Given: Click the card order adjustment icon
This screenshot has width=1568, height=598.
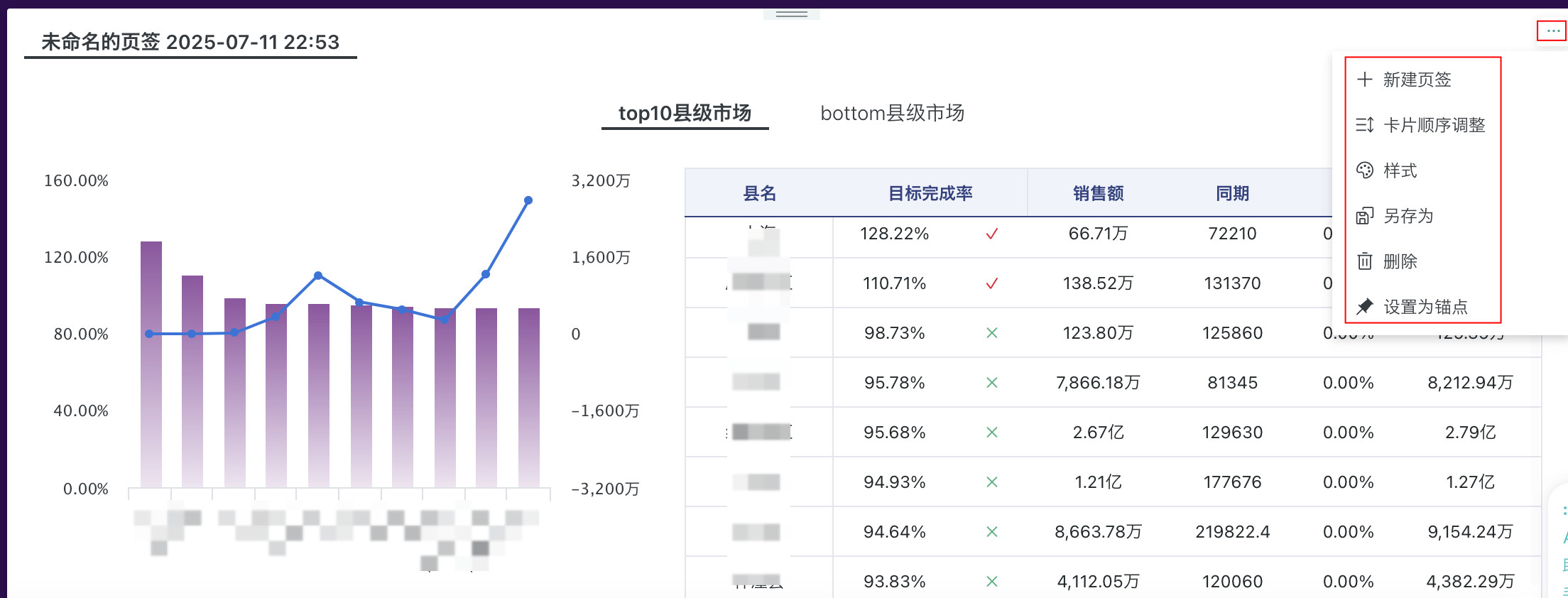Looking at the screenshot, I should (x=1364, y=125).
